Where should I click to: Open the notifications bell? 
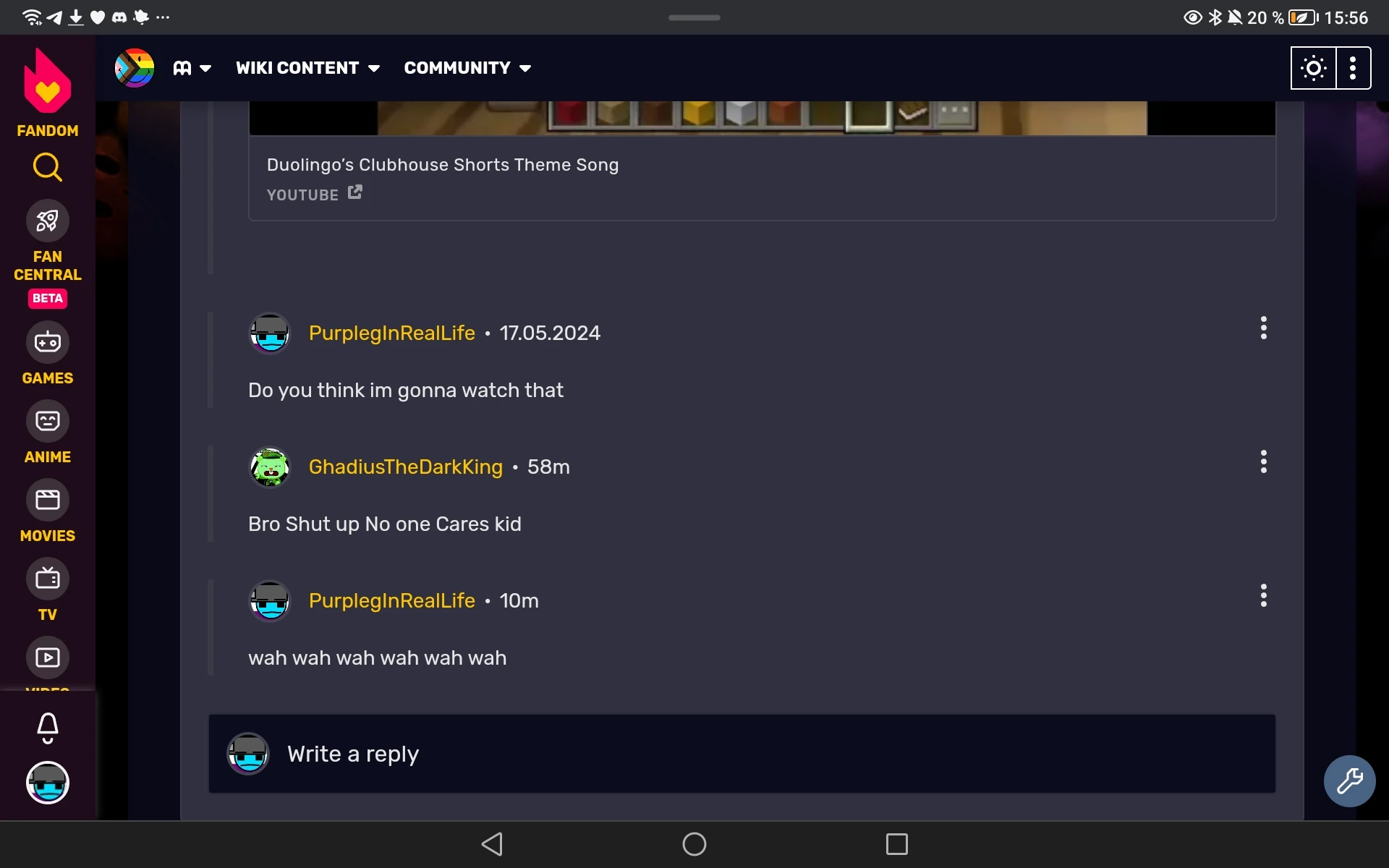point(48,728)
